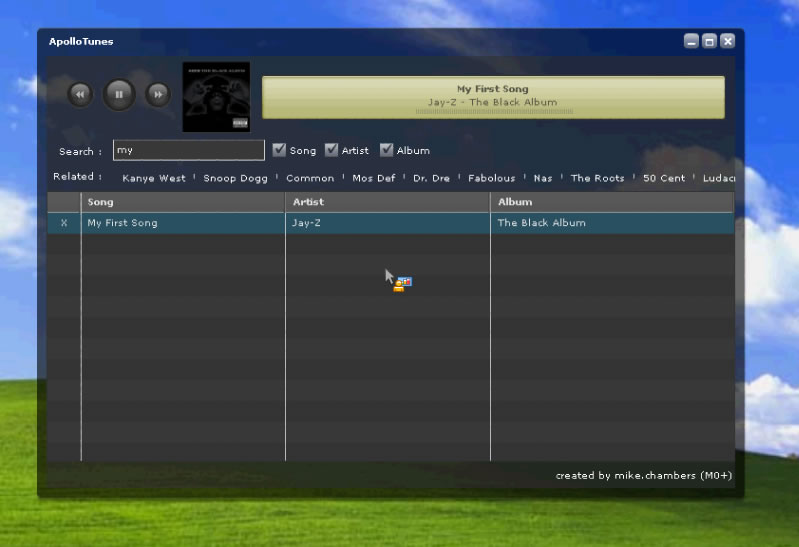Remove My First Song with the X
The width and height of the screenshot is (799, 547).
point(64,223)
